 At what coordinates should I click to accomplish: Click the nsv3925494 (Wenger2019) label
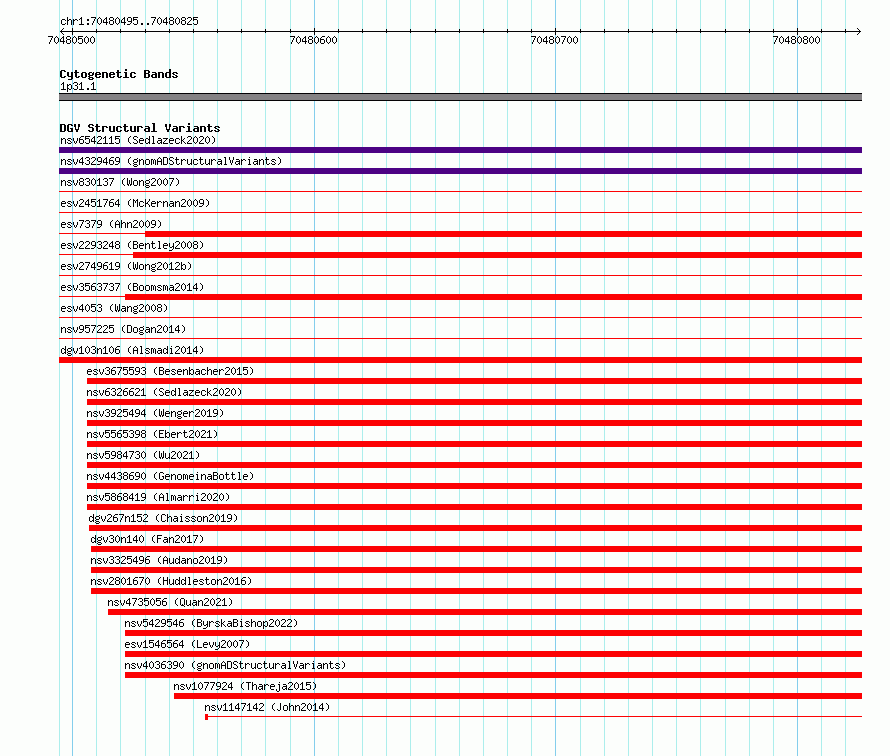155,413
